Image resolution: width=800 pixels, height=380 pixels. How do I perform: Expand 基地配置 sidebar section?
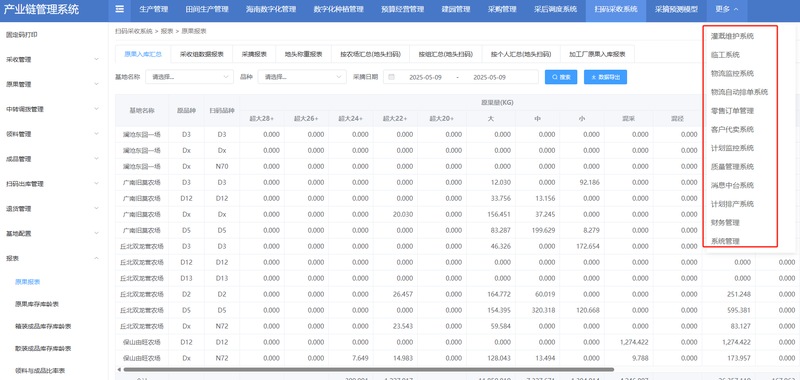pyautogui.click(x=54, y=234)
